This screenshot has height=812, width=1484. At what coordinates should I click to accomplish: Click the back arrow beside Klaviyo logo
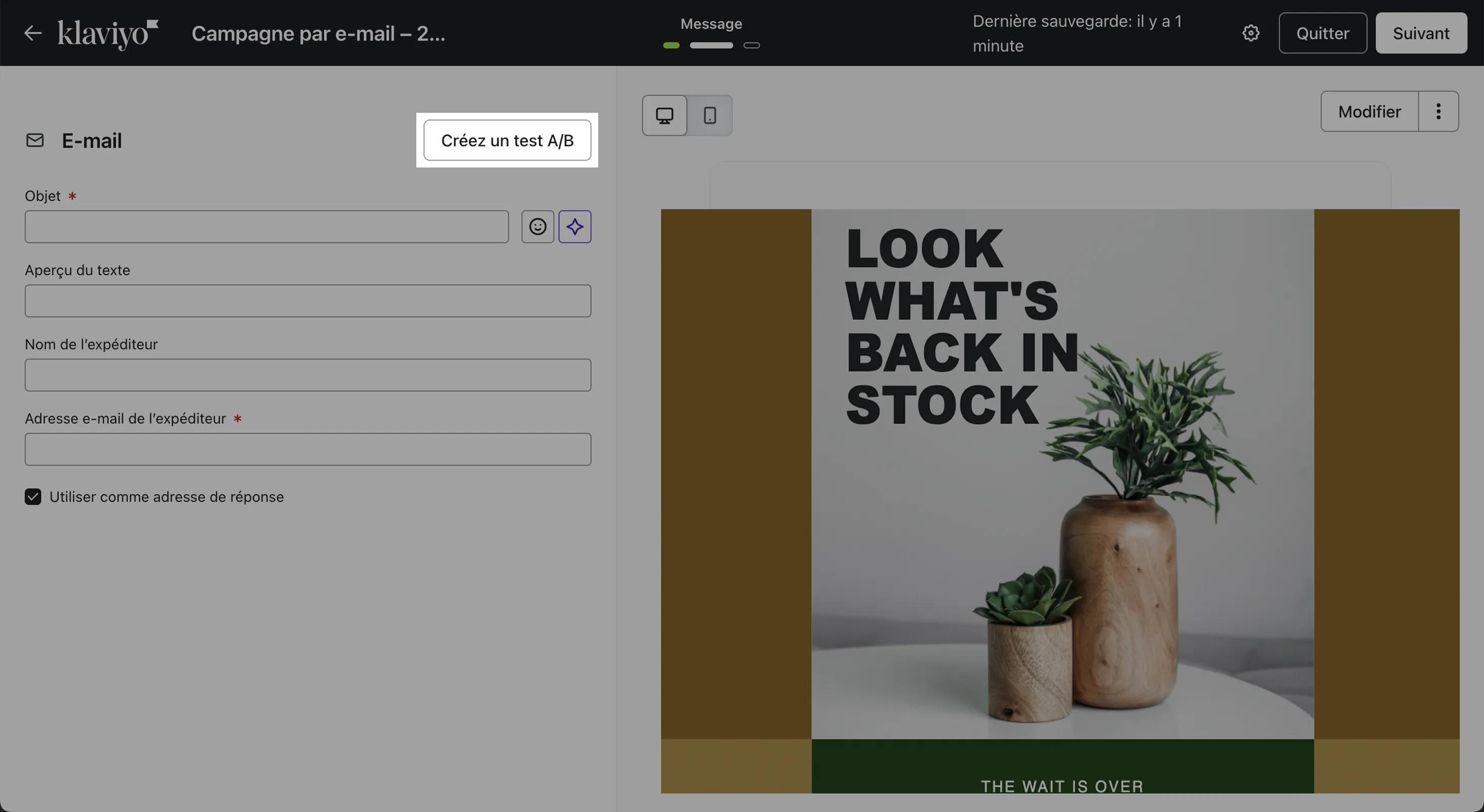(x=33, y=33)
